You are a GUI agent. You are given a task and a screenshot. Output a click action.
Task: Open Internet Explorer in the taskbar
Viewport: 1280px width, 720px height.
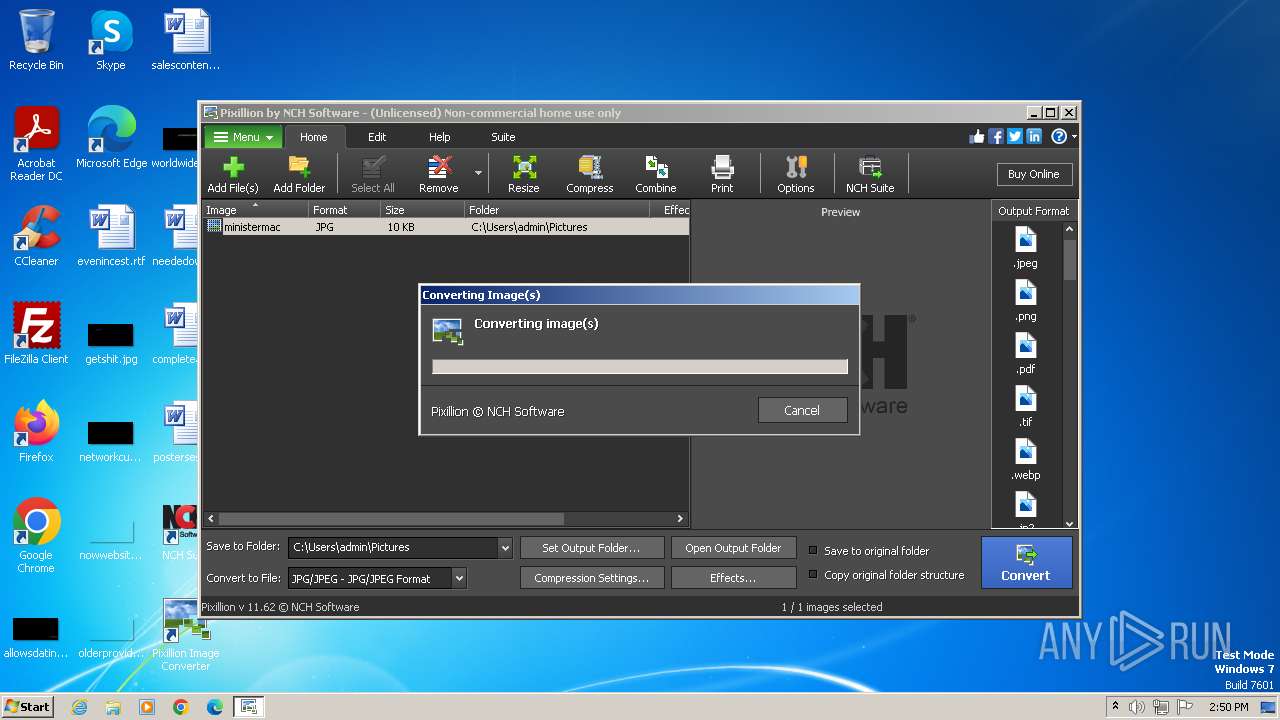79,707
